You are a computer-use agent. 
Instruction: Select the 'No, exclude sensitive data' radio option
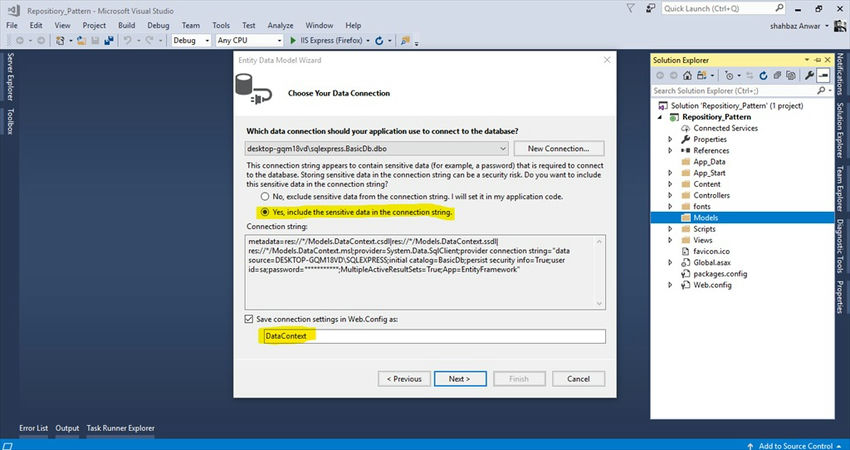click(265, 196)
